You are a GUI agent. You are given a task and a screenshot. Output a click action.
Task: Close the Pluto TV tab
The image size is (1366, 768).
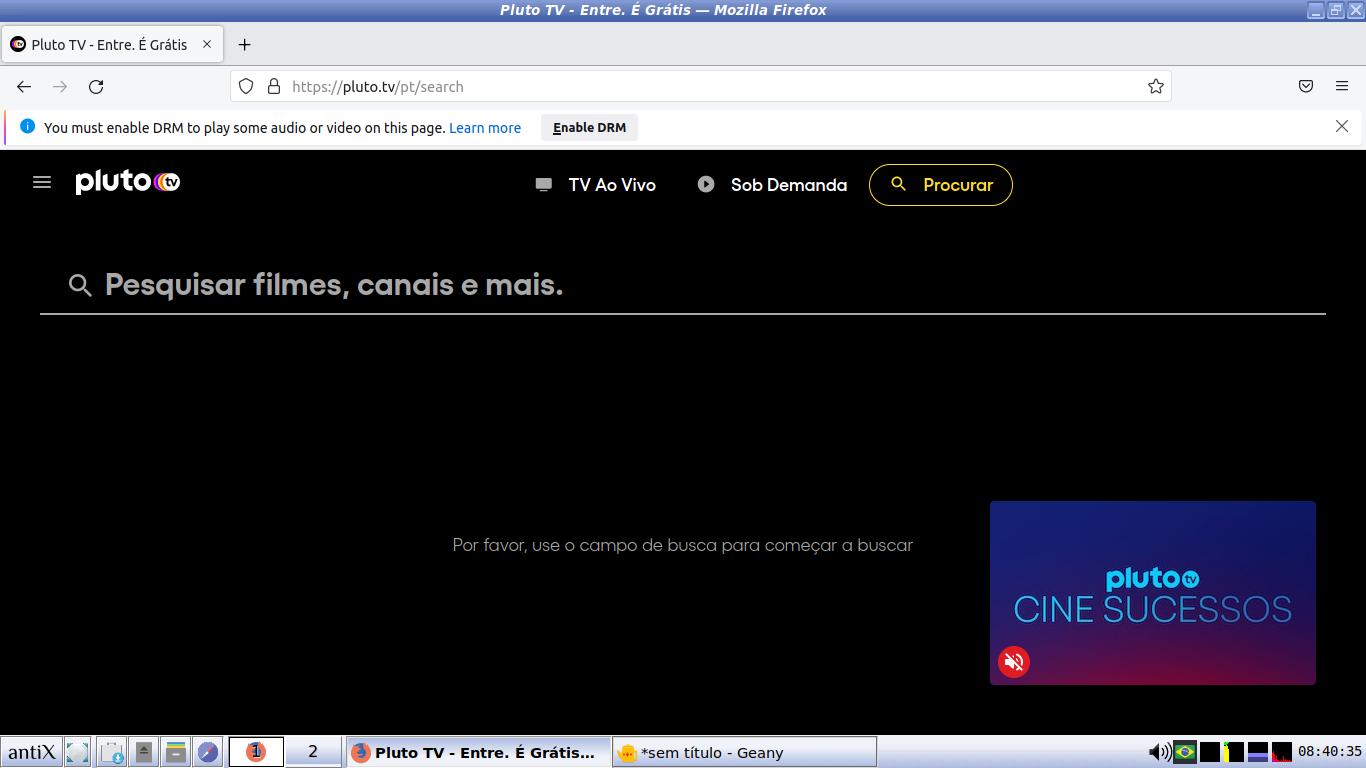click(207, 45)
